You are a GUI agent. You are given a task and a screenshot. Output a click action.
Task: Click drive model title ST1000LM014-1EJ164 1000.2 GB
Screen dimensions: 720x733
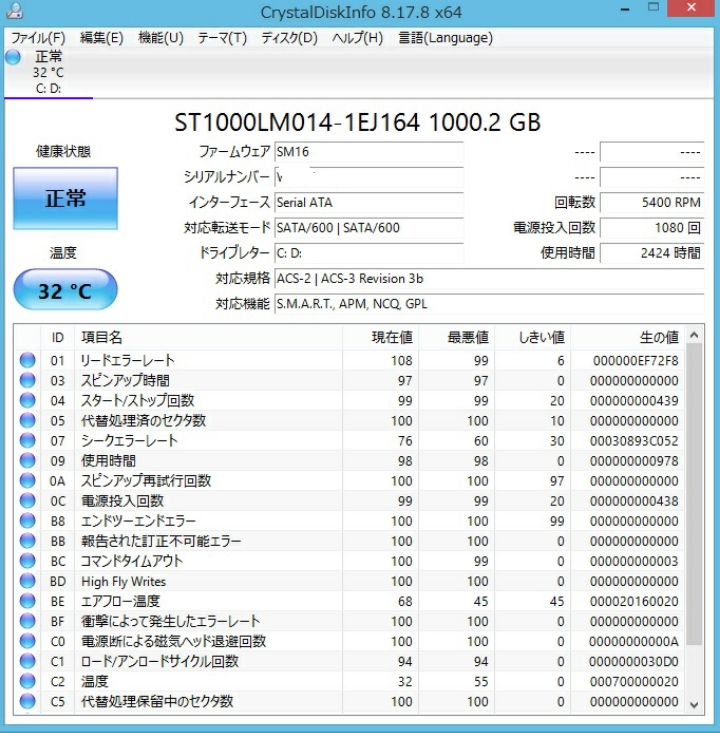pos(357,122)
